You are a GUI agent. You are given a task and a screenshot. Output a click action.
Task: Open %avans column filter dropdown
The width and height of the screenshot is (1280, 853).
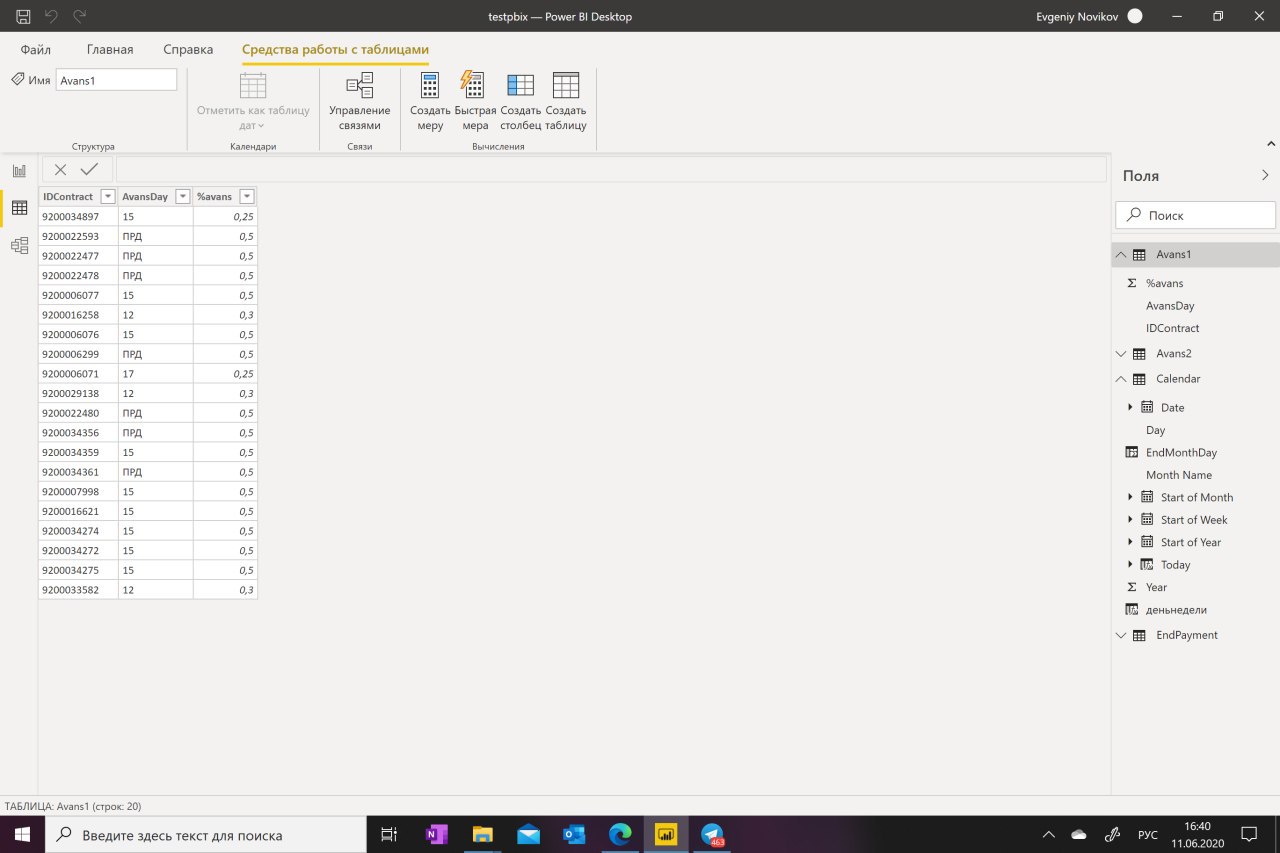point(247,197)
